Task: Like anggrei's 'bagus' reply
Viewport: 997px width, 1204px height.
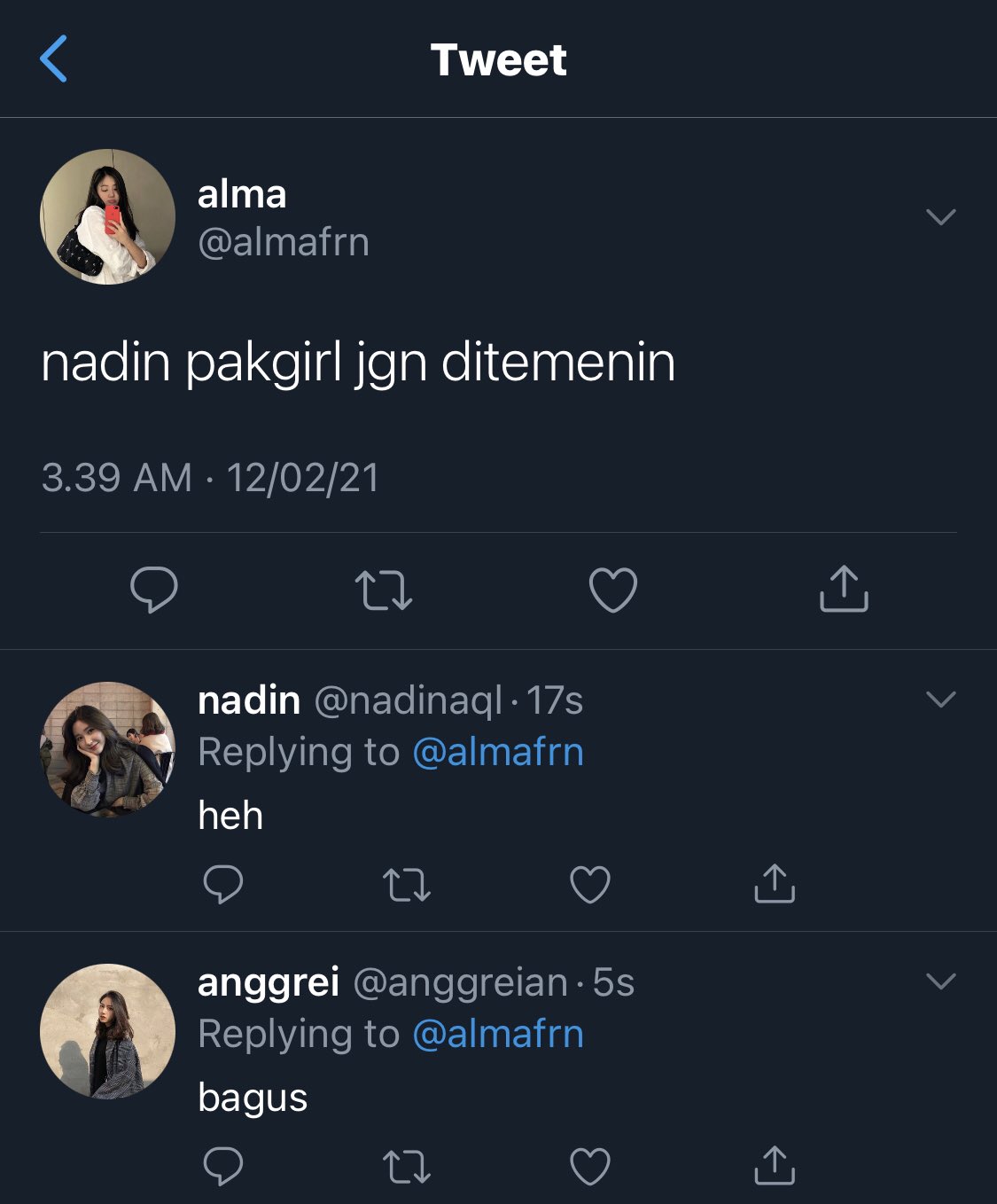Action: [590, 1166]
